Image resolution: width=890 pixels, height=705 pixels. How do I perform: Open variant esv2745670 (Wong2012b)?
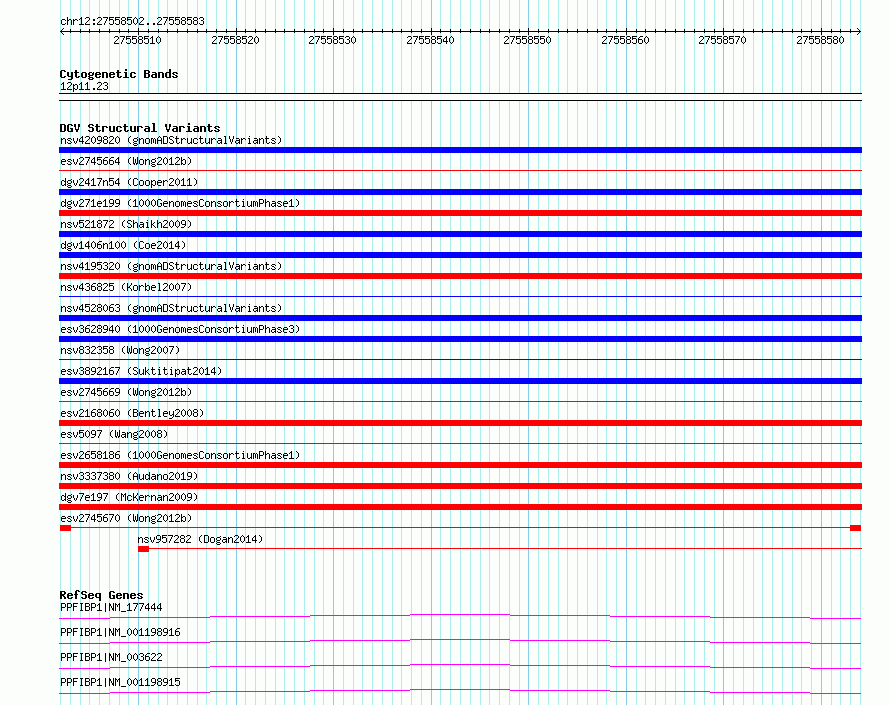tap(126, 518)
